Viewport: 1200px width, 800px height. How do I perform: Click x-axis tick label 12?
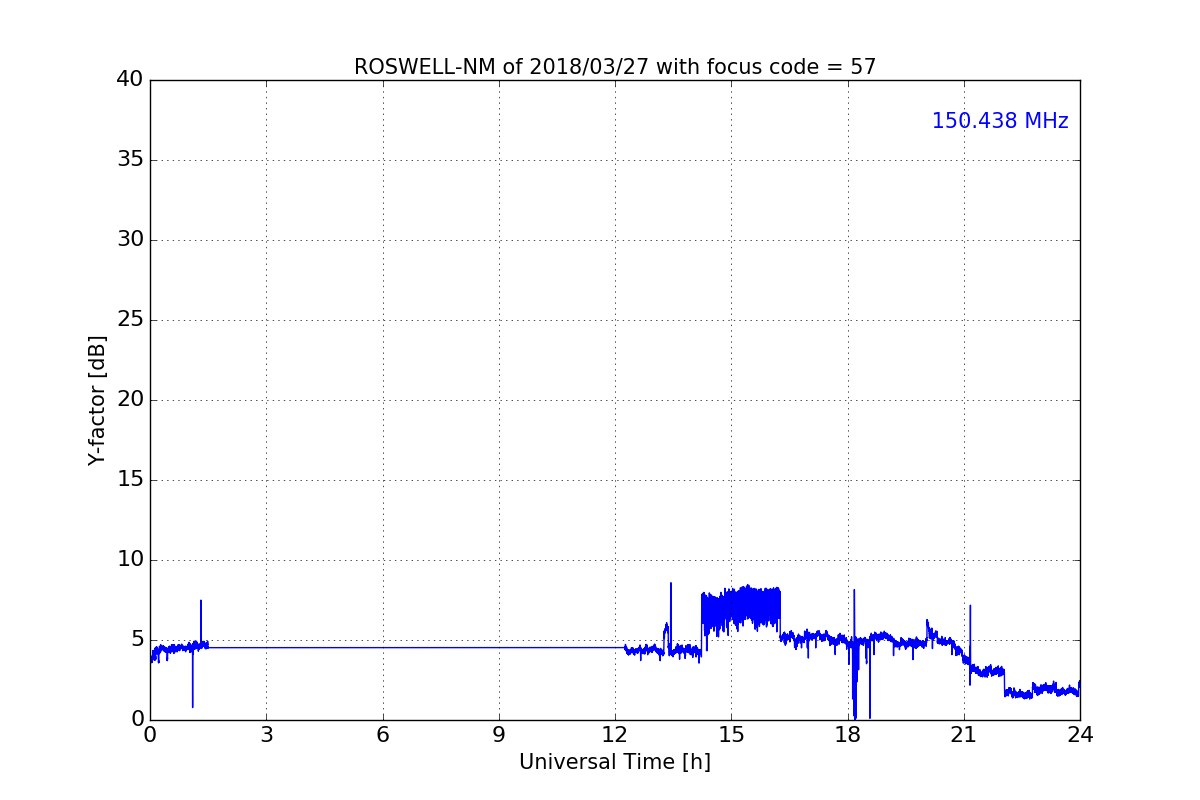point(615,735)
